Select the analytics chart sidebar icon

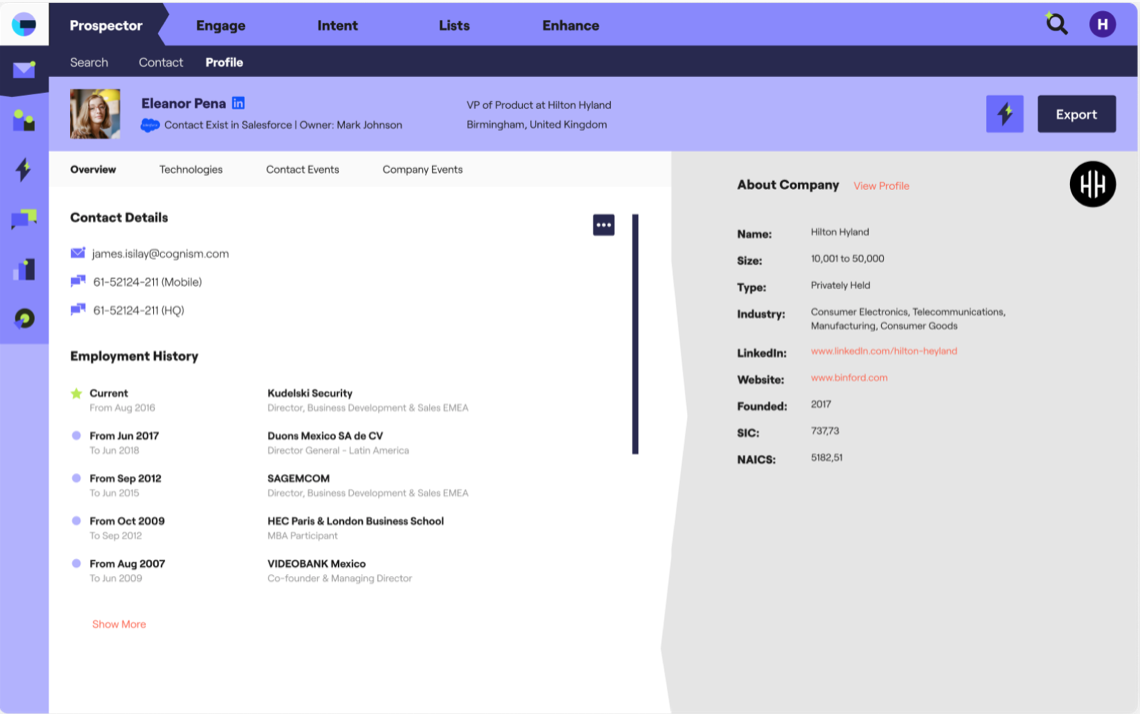click(x=23, y=269)
